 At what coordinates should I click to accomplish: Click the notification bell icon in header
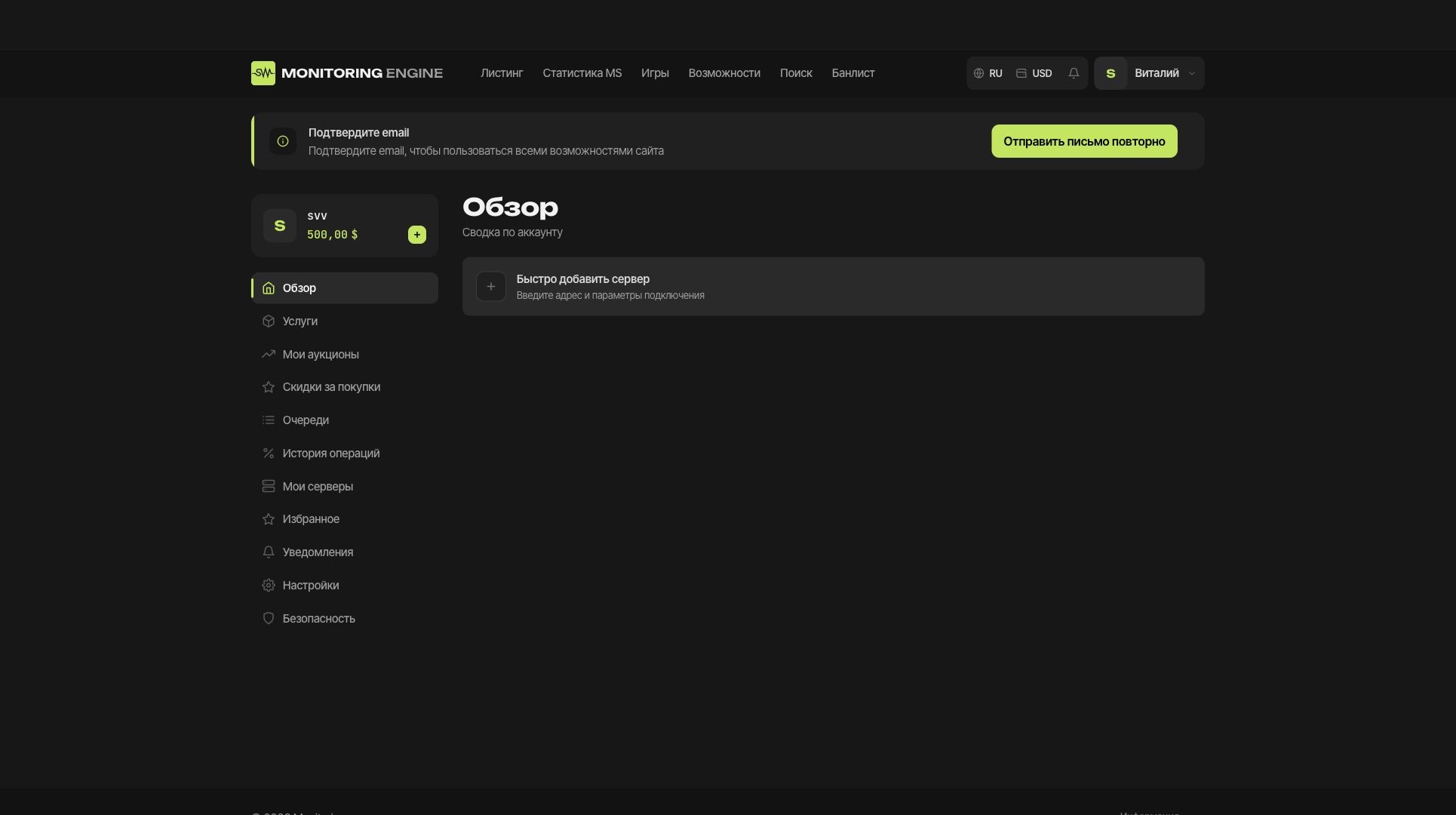pos(1074,73)
